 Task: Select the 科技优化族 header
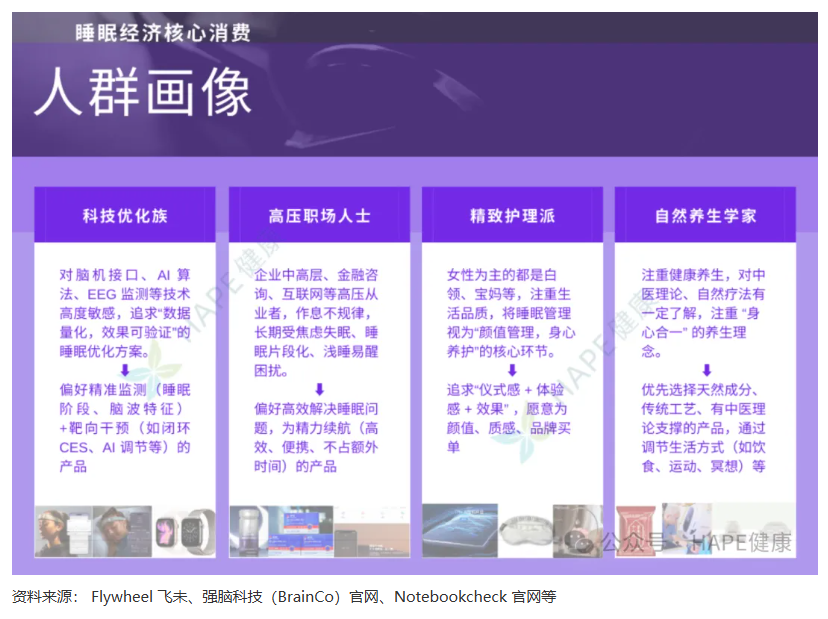click(125, 215)
